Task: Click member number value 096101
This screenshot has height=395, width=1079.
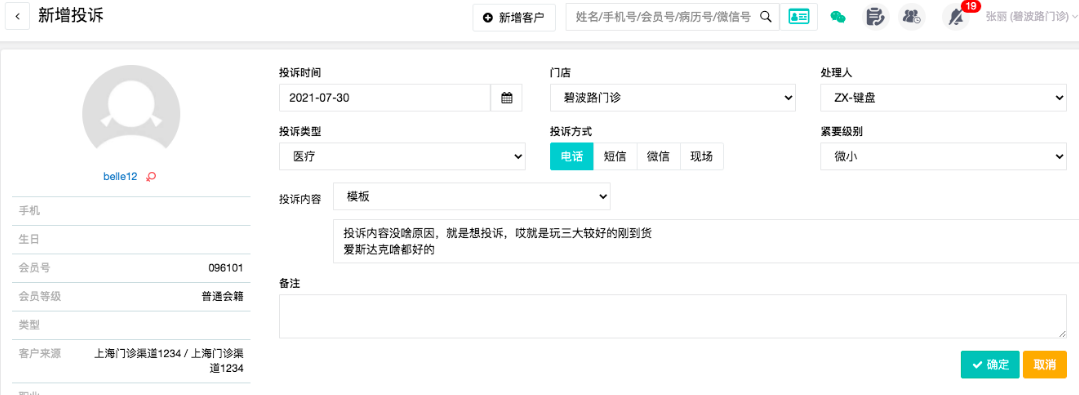Action: (x=226, y=268)
